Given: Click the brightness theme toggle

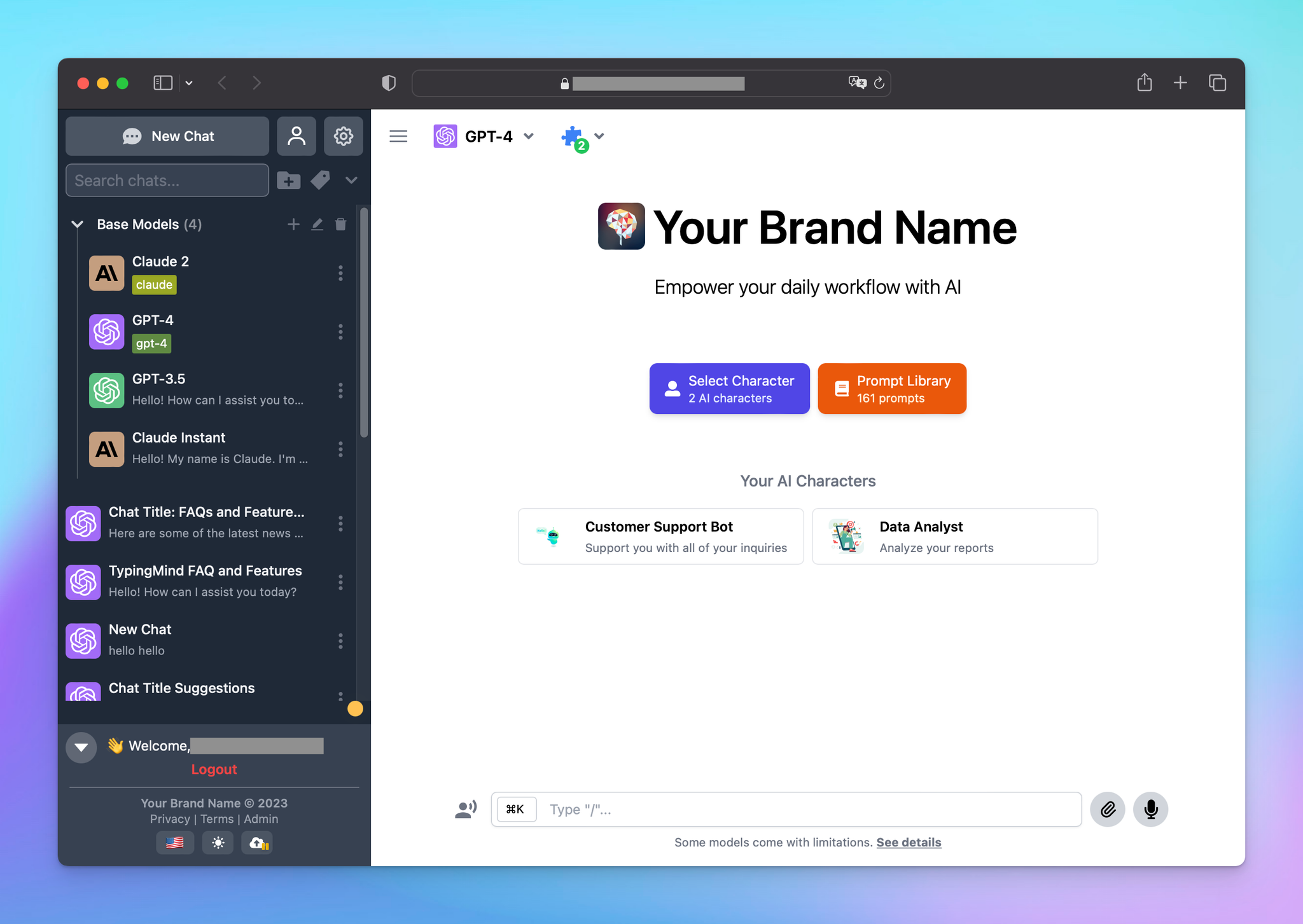Looking at the screenshot, I should click(218, 844).
